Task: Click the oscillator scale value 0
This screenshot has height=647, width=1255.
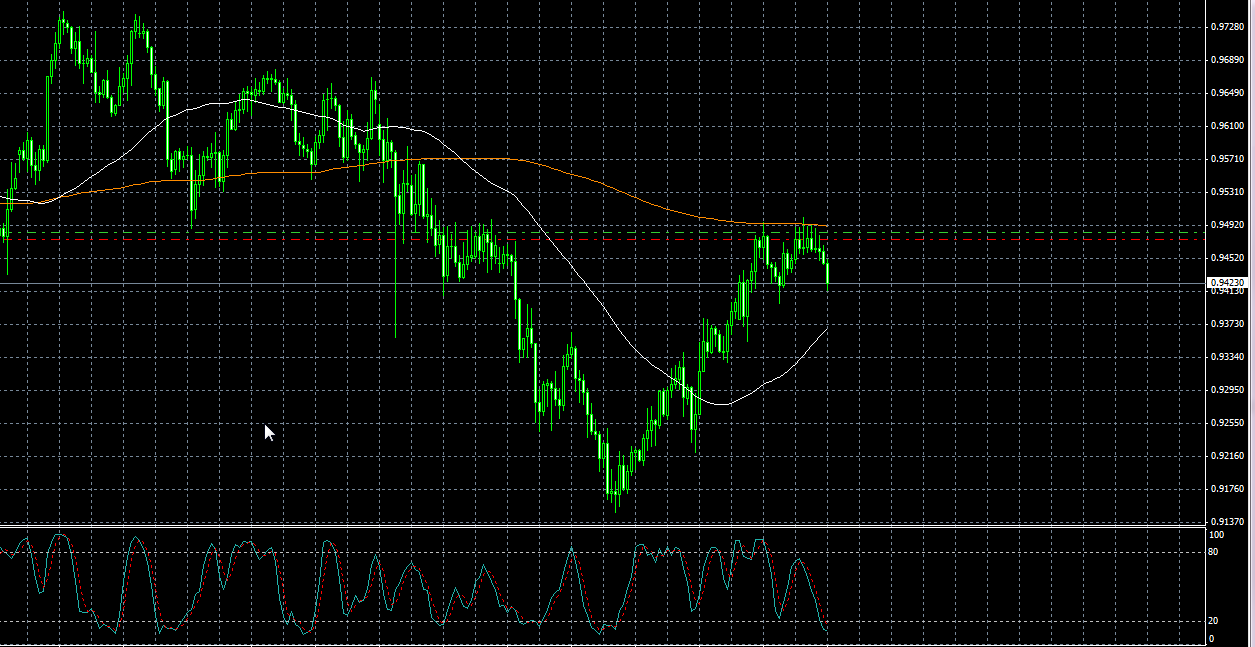Action: pos(1212,639)
